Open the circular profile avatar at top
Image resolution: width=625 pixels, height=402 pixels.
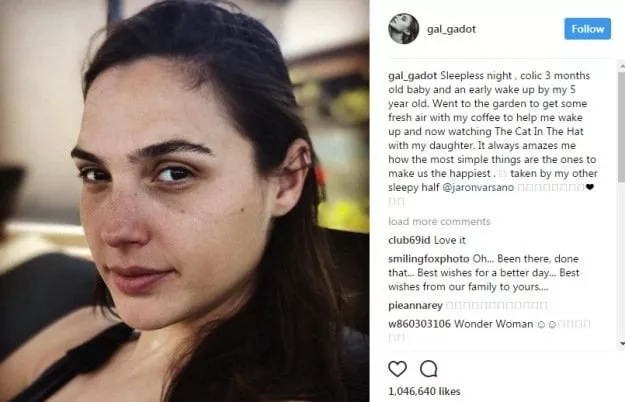(x=403, y=29)
